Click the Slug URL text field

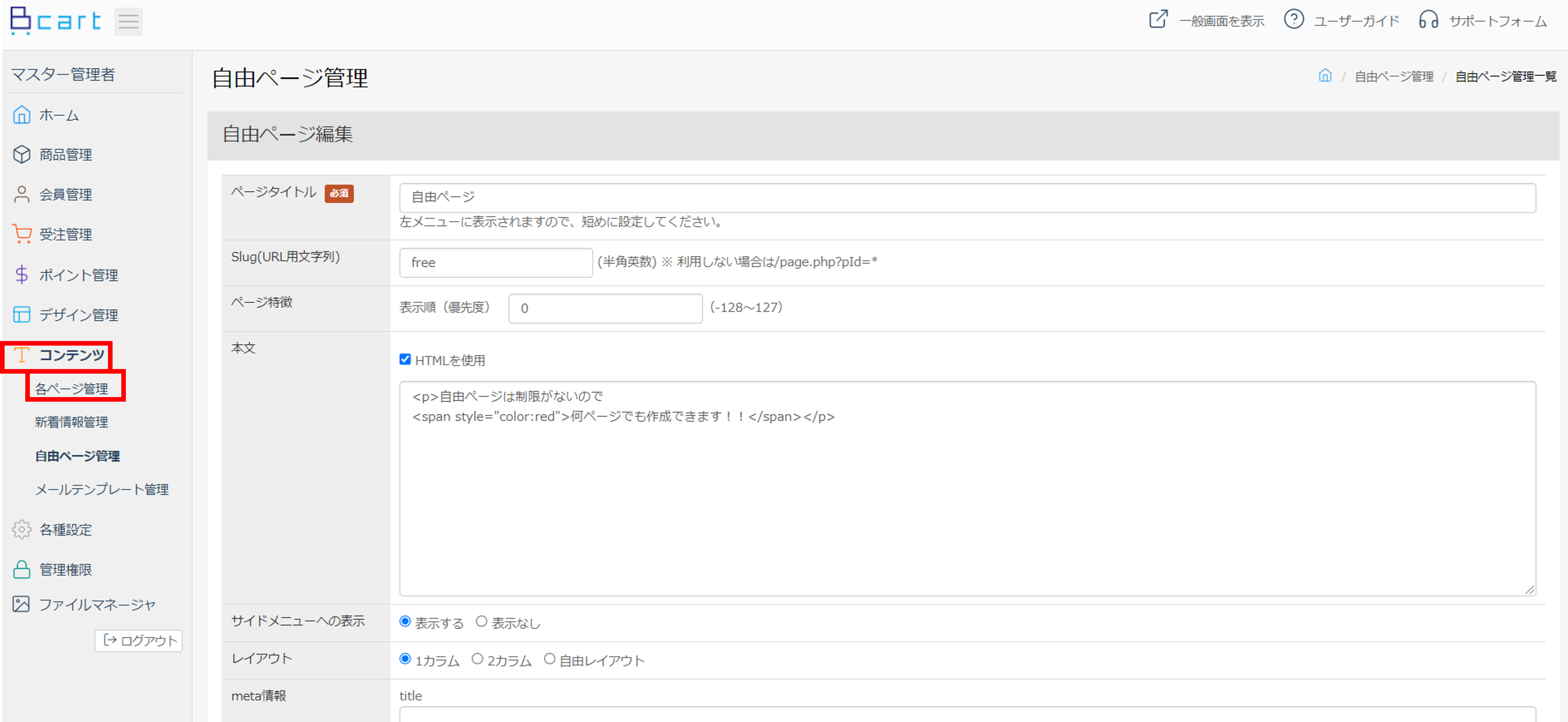coord(495,262)
